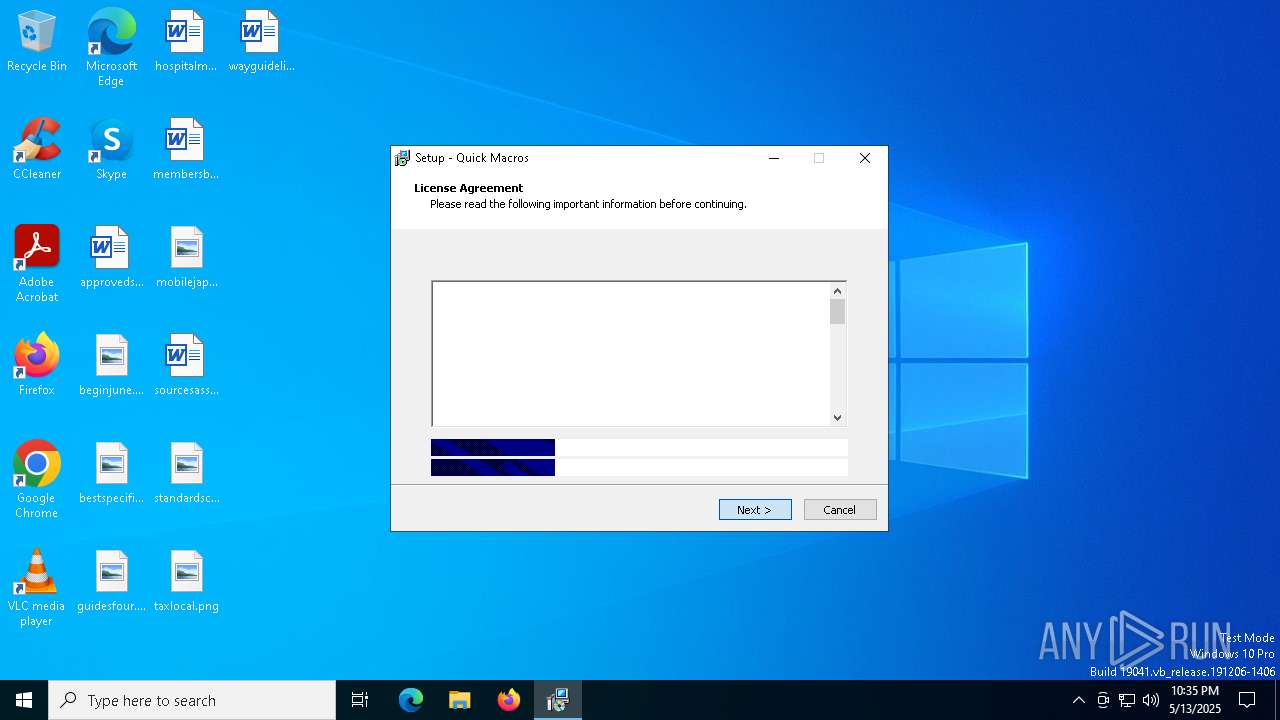This screenshot has height=720, width=1280.
Task: Open Google Chrome desktop shortcut
Action: coord(37,480)
